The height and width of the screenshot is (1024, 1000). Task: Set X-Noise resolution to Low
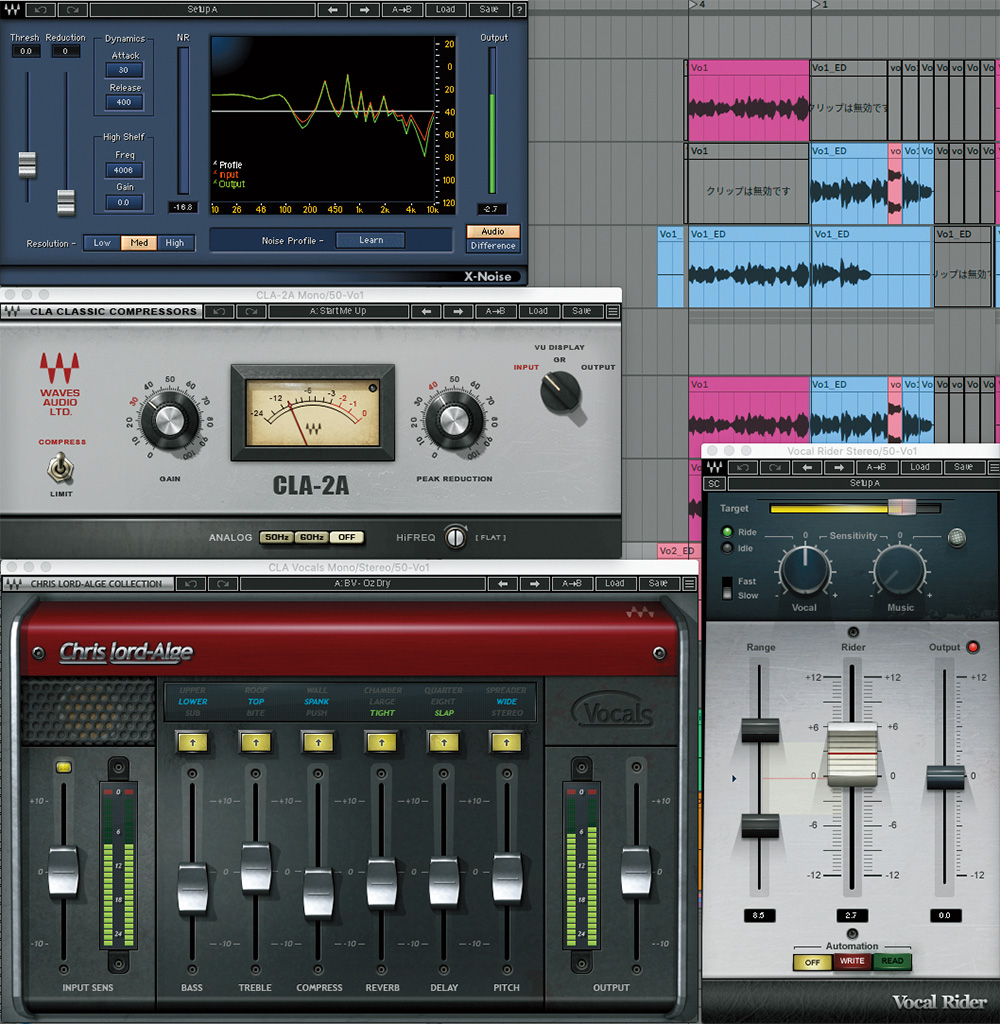[102, 243]
